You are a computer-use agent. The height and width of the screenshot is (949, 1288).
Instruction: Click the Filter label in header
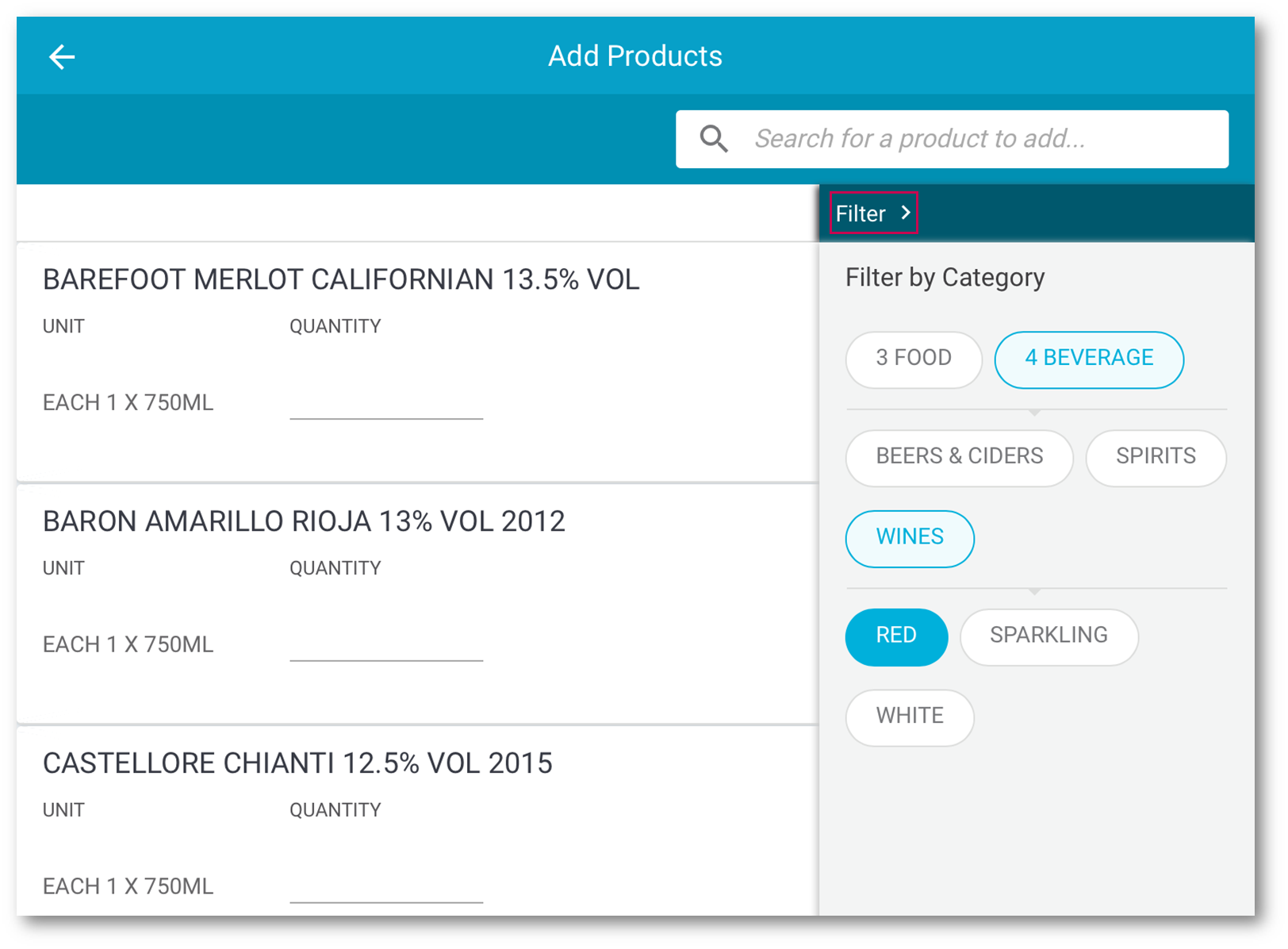click(861, 213)
